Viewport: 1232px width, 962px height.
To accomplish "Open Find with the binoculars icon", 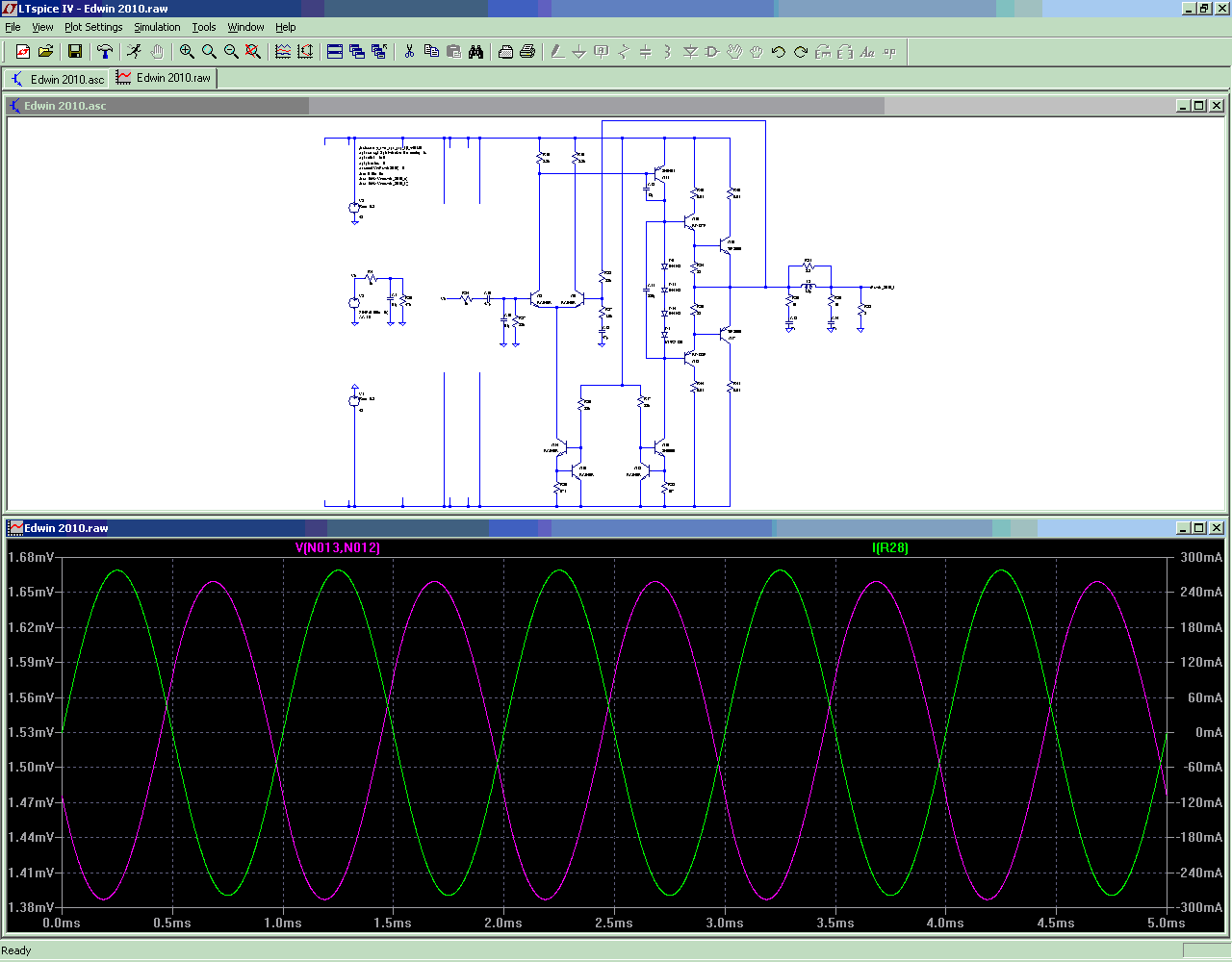I will 475,52.
